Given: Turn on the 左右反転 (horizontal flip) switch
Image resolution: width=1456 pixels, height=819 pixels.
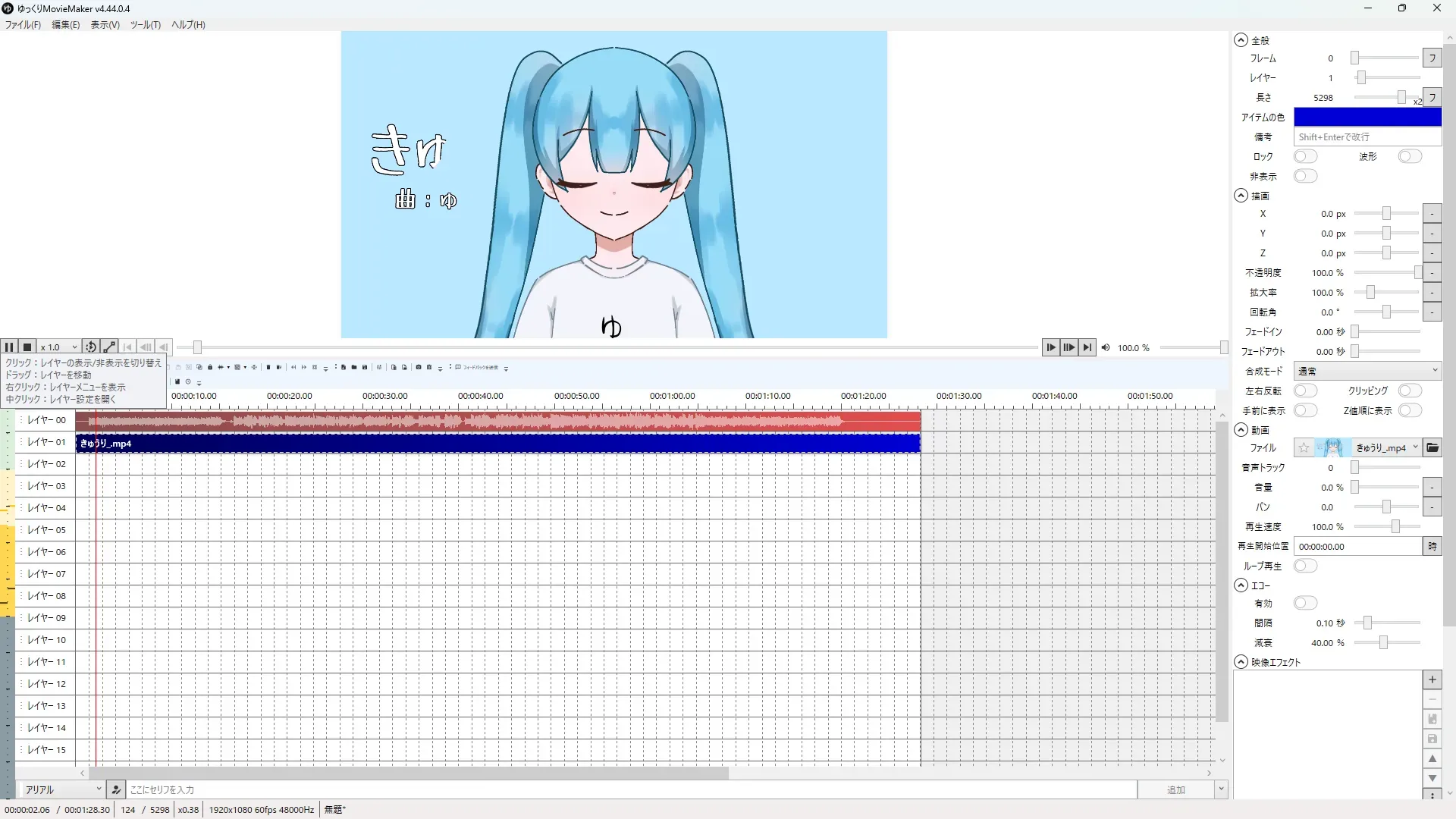Looking at the screenshot, I should 1305,391.
